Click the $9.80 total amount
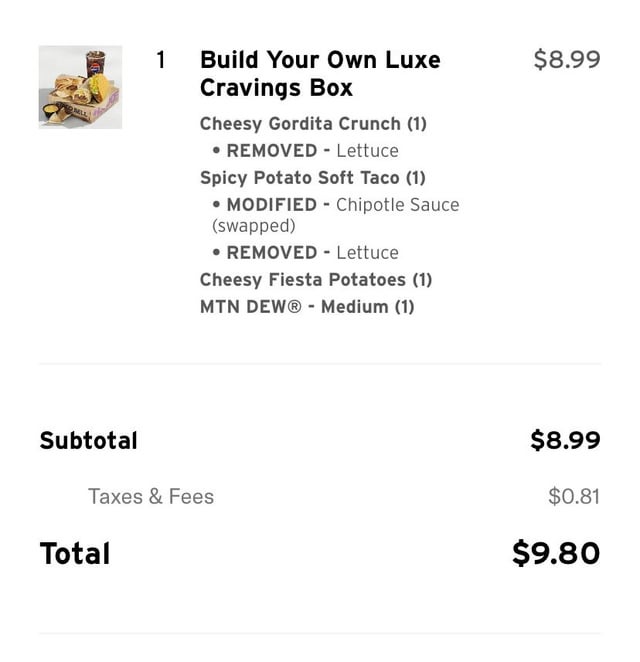This screenshot has width=640, height=662. (x=556, y=554)
